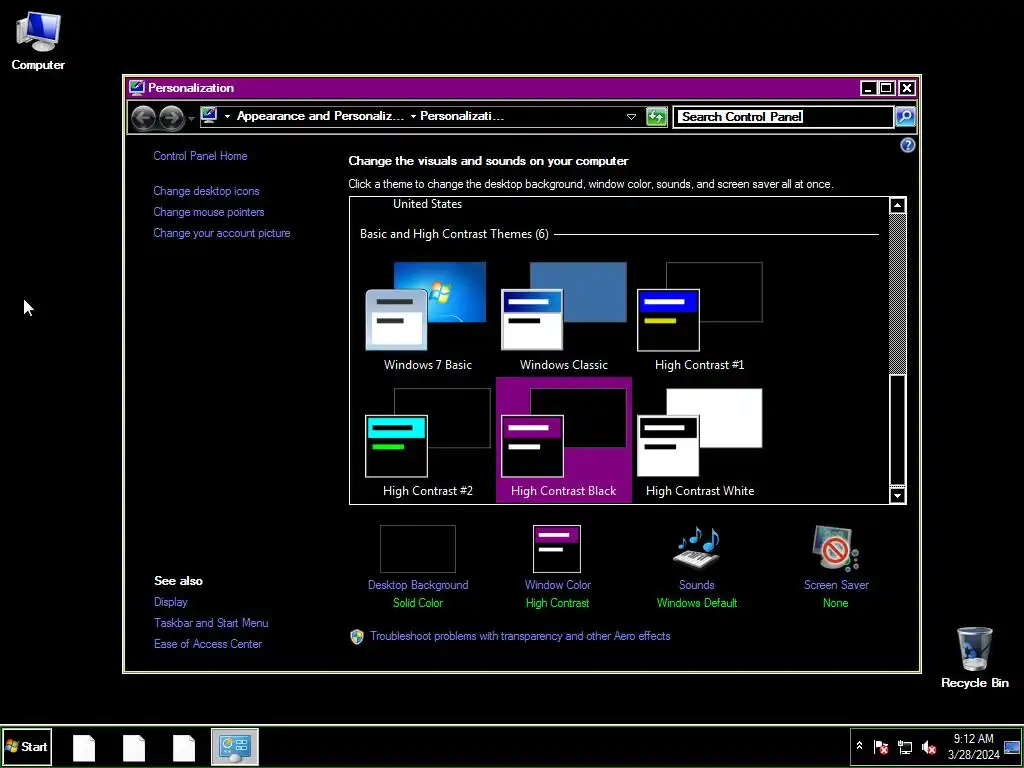Screen dimensions: 1024x768
Task: Open Control Panel Home link
Action: point(200,155)
